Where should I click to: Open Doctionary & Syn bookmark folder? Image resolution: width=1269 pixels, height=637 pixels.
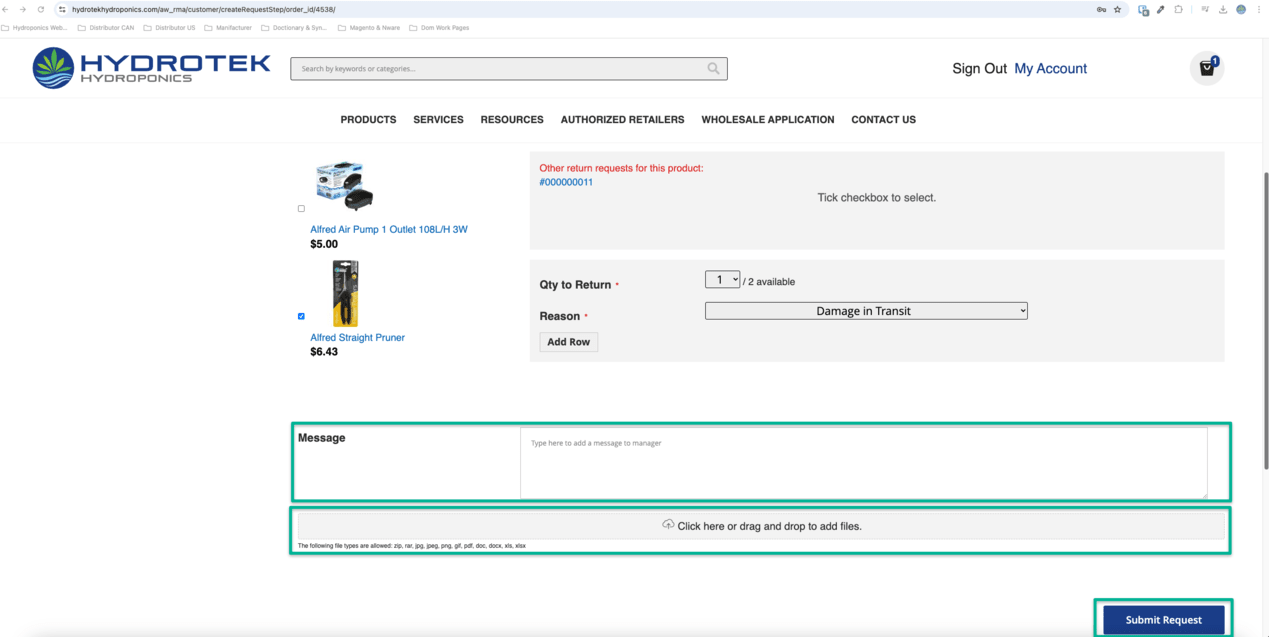[294, 28]
